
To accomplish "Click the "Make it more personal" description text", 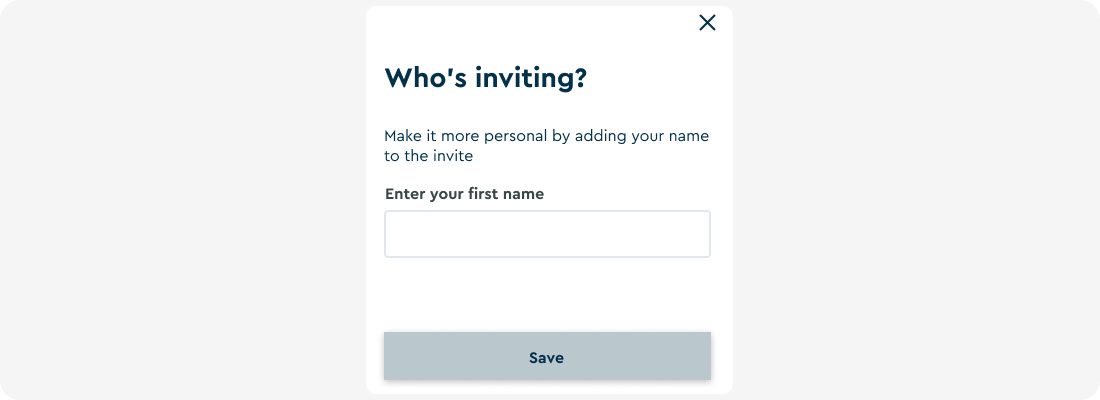I will pos(546,145).
